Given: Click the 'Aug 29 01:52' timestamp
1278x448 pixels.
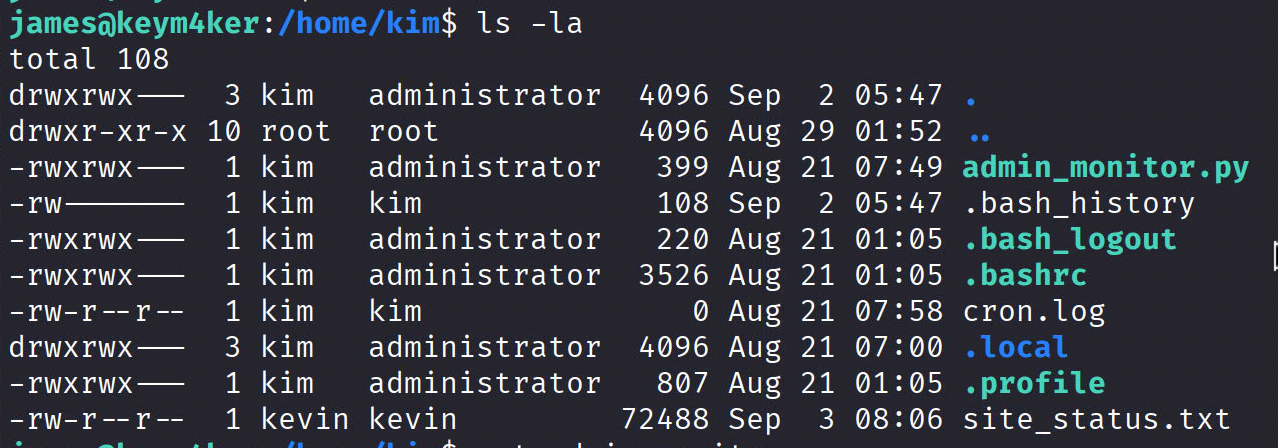Looking at the screenshot, I should tap(835, 131).
